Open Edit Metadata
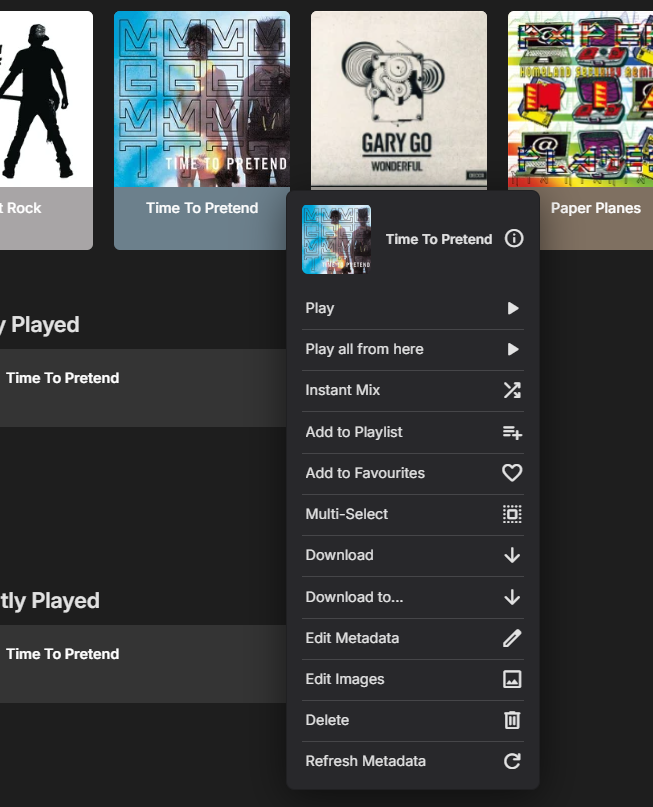653x807 pixels. [413, 638]
